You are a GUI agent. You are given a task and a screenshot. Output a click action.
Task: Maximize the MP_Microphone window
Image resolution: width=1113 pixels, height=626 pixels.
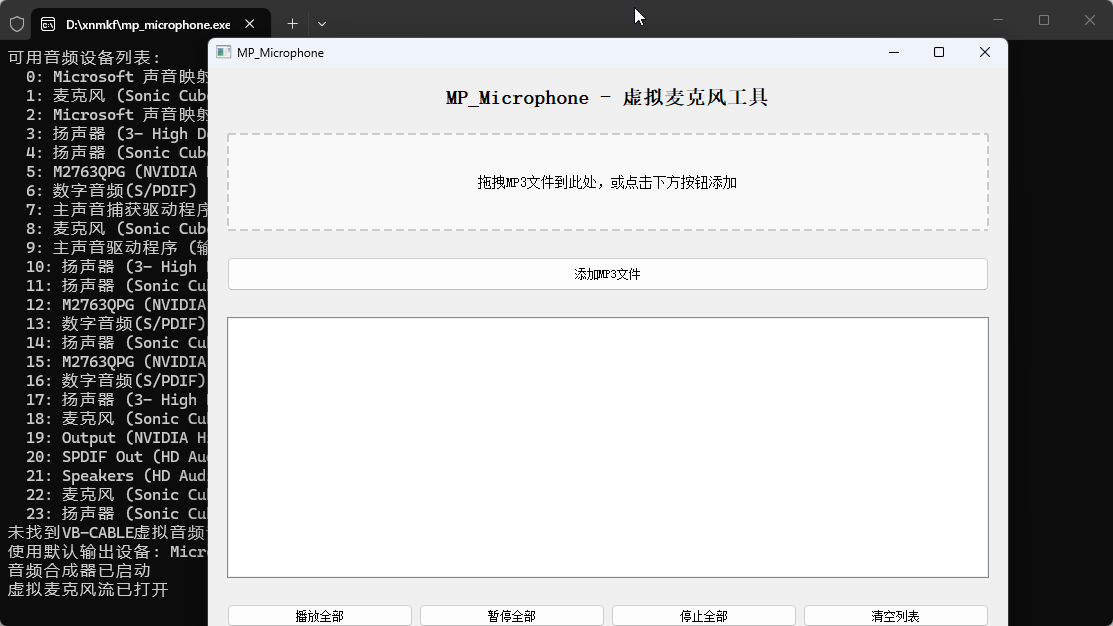click(x=939, y=52)
